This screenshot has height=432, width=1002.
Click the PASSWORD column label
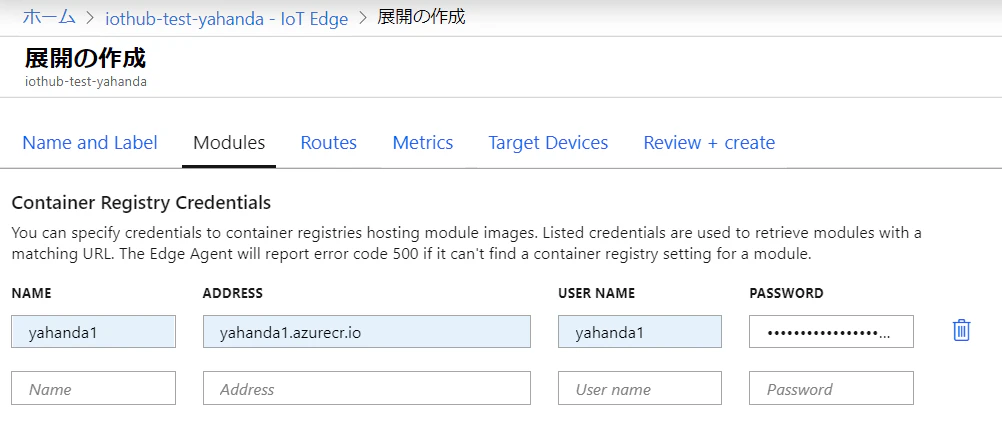pyautogui.click(x=786, y=293)
